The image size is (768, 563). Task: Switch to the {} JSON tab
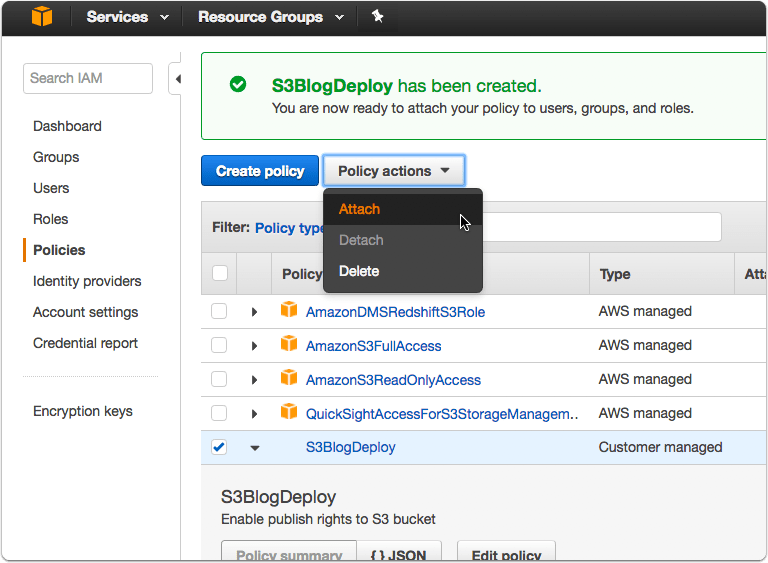pos(399,552)
